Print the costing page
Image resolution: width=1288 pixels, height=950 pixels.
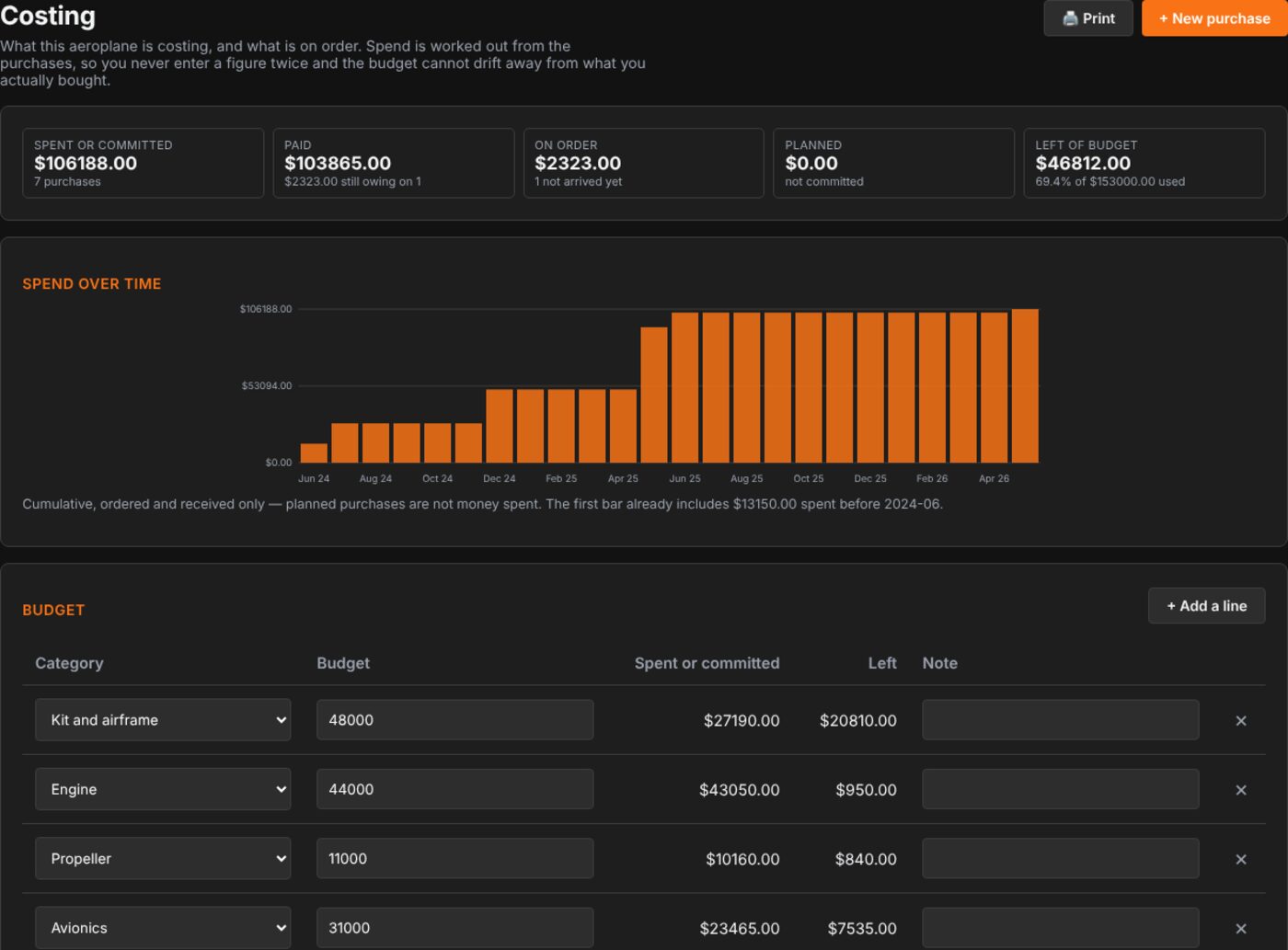(x=1088, y=18)
